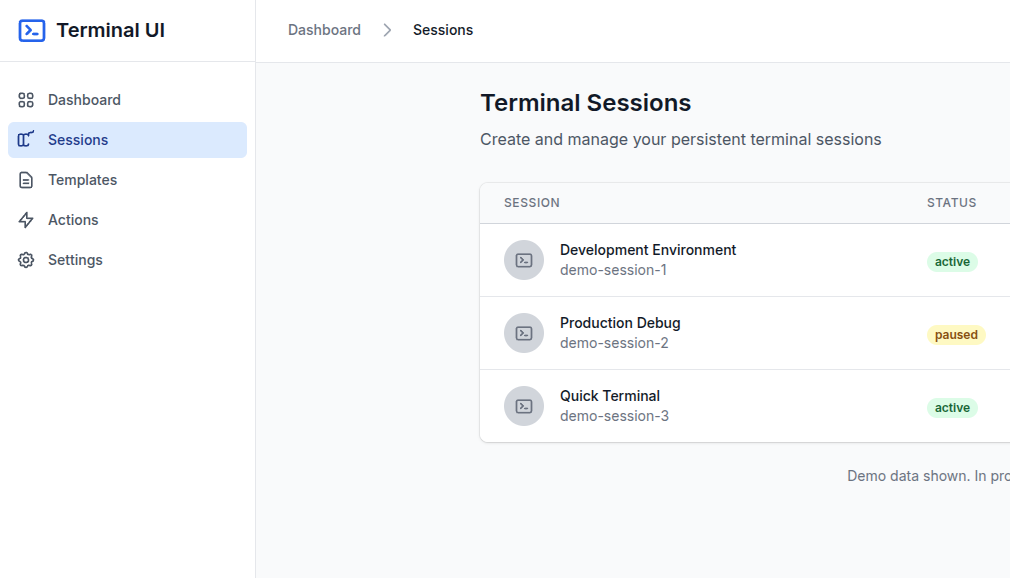Viewport: 1010px width, 578px height.
Task: Click the active badge for Quick Terminal
Action: (952, 407)
